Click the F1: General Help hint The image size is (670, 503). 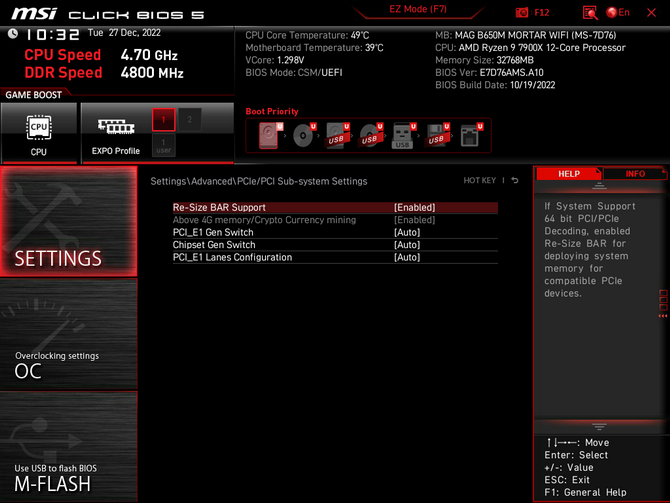585,492
